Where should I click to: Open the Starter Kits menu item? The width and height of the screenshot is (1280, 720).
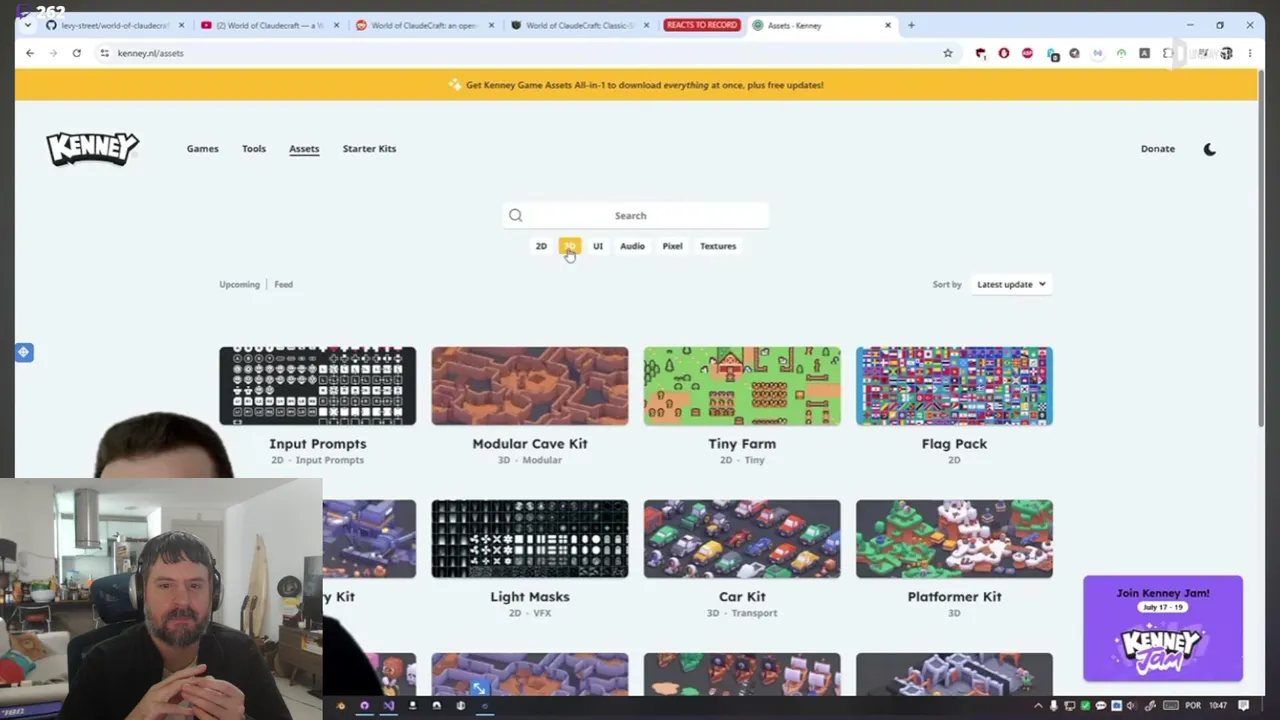coord(369,149)
